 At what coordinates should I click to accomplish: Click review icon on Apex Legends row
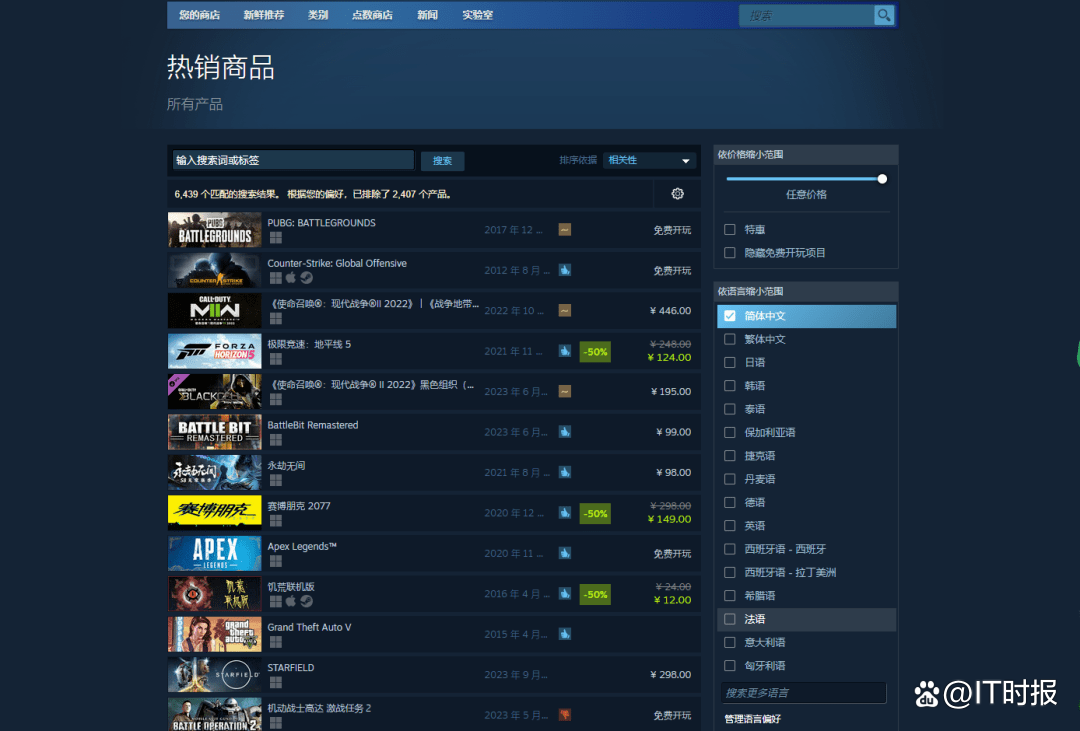pos(565,553)
